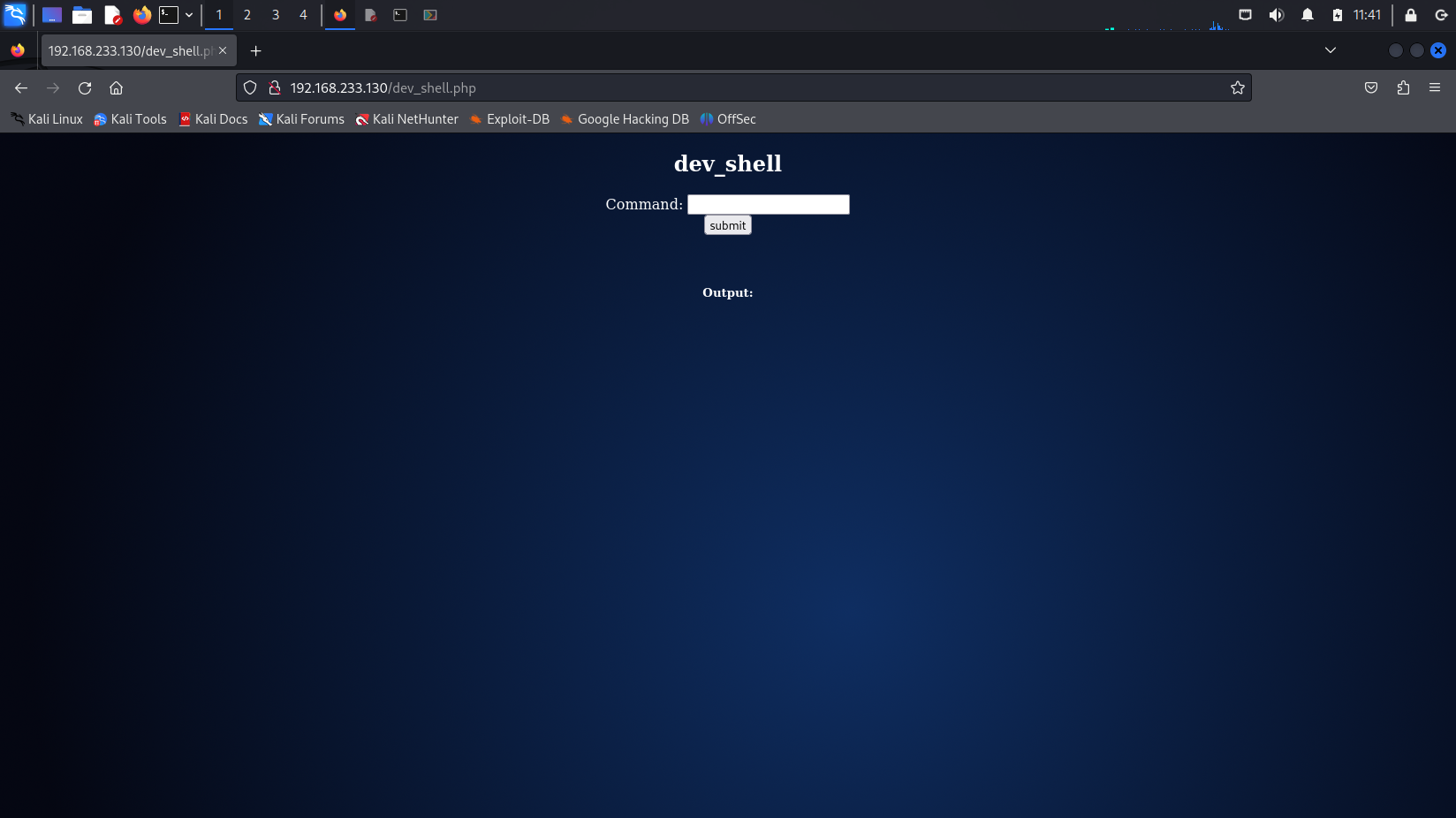Switch to workspace 2
The image size is (1456, 818).
pyautogui.click(x=246, y=15)
